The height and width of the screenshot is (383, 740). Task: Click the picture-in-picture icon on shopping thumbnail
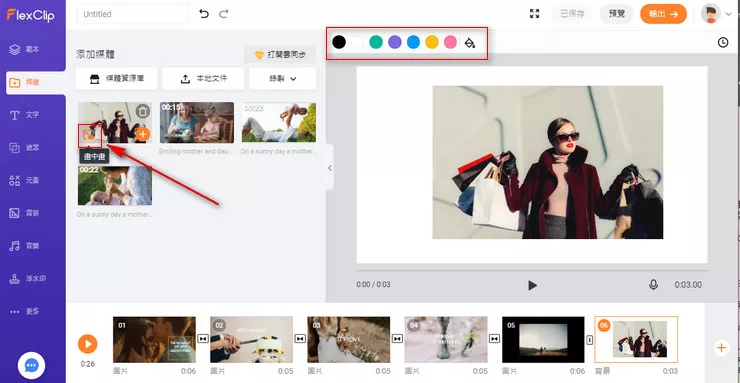click(x=89, y=134)
